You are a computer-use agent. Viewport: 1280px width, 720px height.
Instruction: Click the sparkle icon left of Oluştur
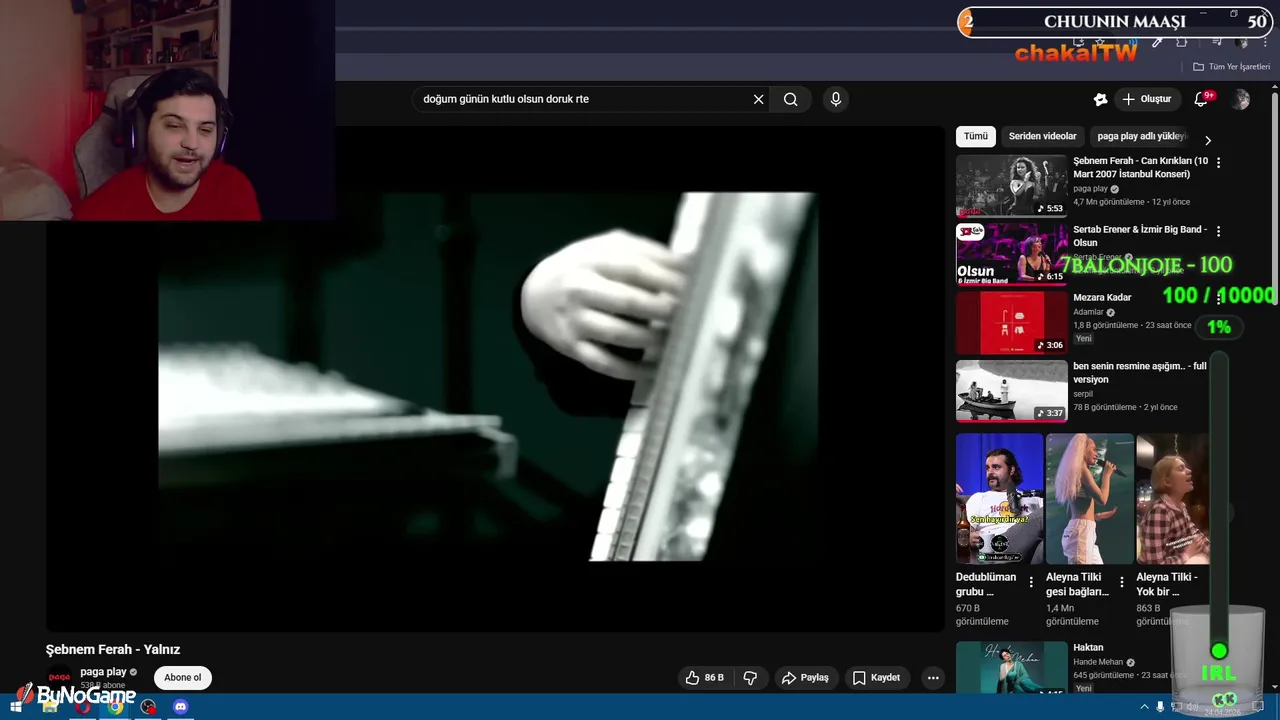[x=1100, y=99]
